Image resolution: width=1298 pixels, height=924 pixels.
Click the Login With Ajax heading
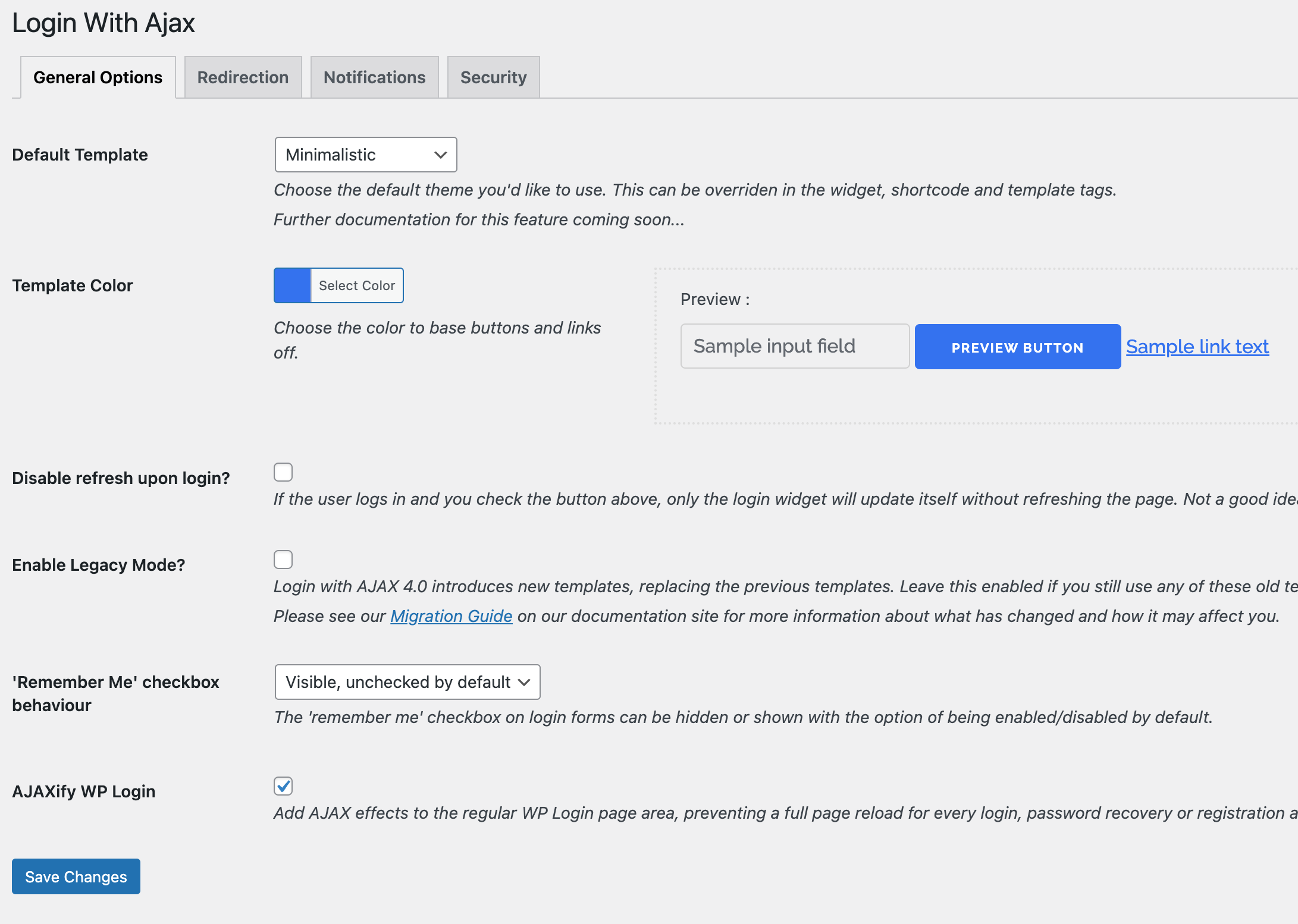(x=104, y=23)
